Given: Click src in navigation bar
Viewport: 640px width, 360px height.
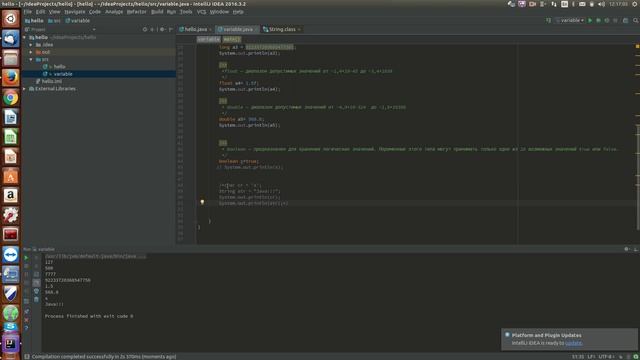Looking at the screenshot, I should click(x=54, y=20).
